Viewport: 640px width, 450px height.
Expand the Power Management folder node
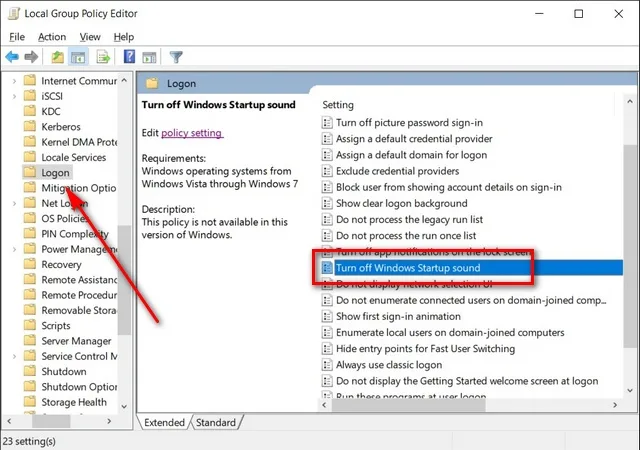coord(14,249)
